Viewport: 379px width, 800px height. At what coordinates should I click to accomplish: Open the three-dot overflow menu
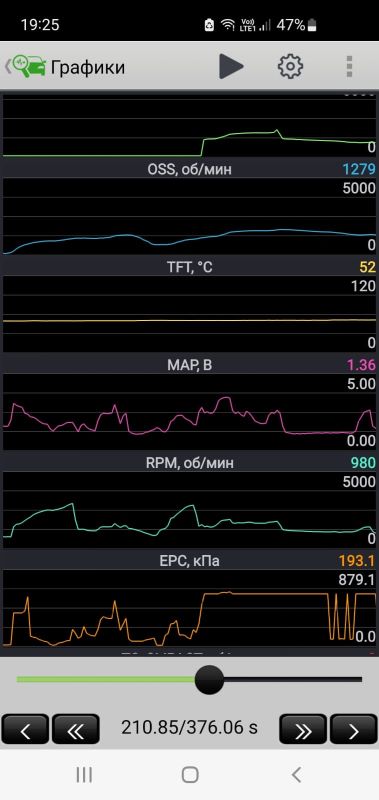tap(349, 66)
